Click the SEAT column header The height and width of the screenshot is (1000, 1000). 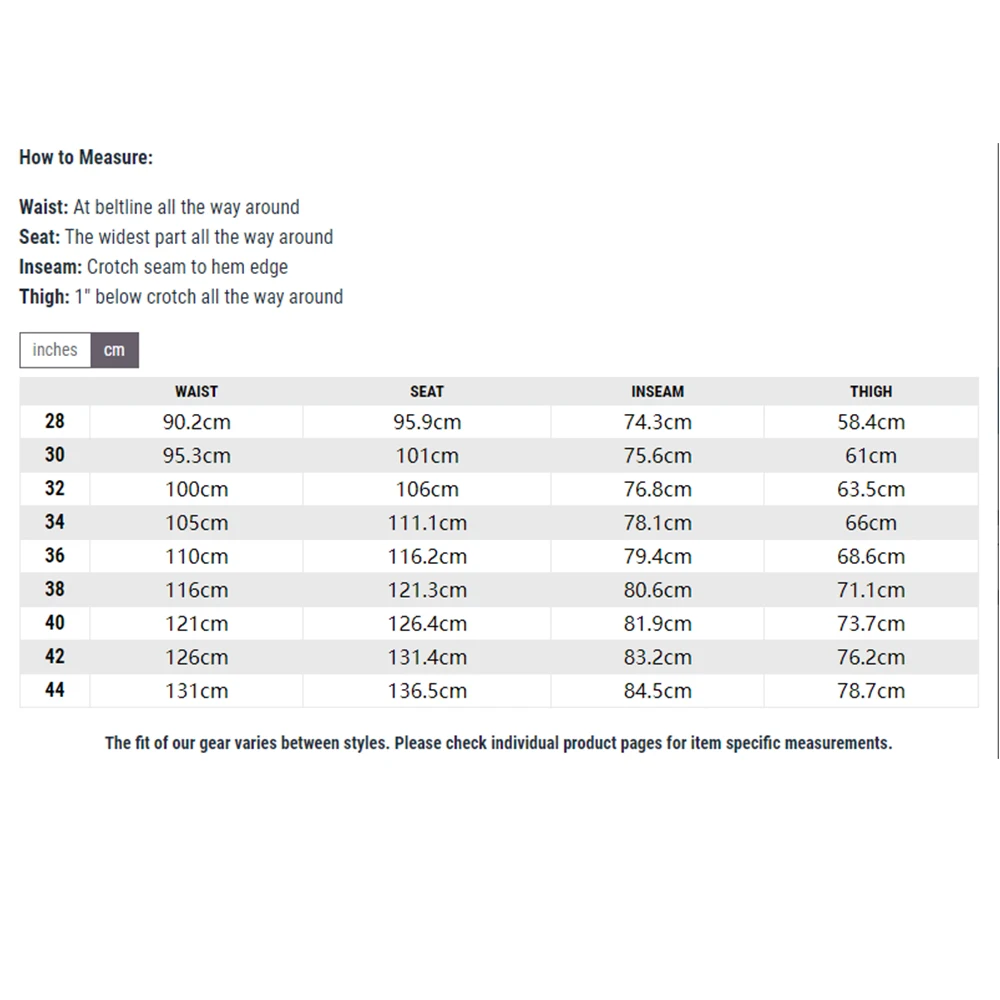point(427,391)
